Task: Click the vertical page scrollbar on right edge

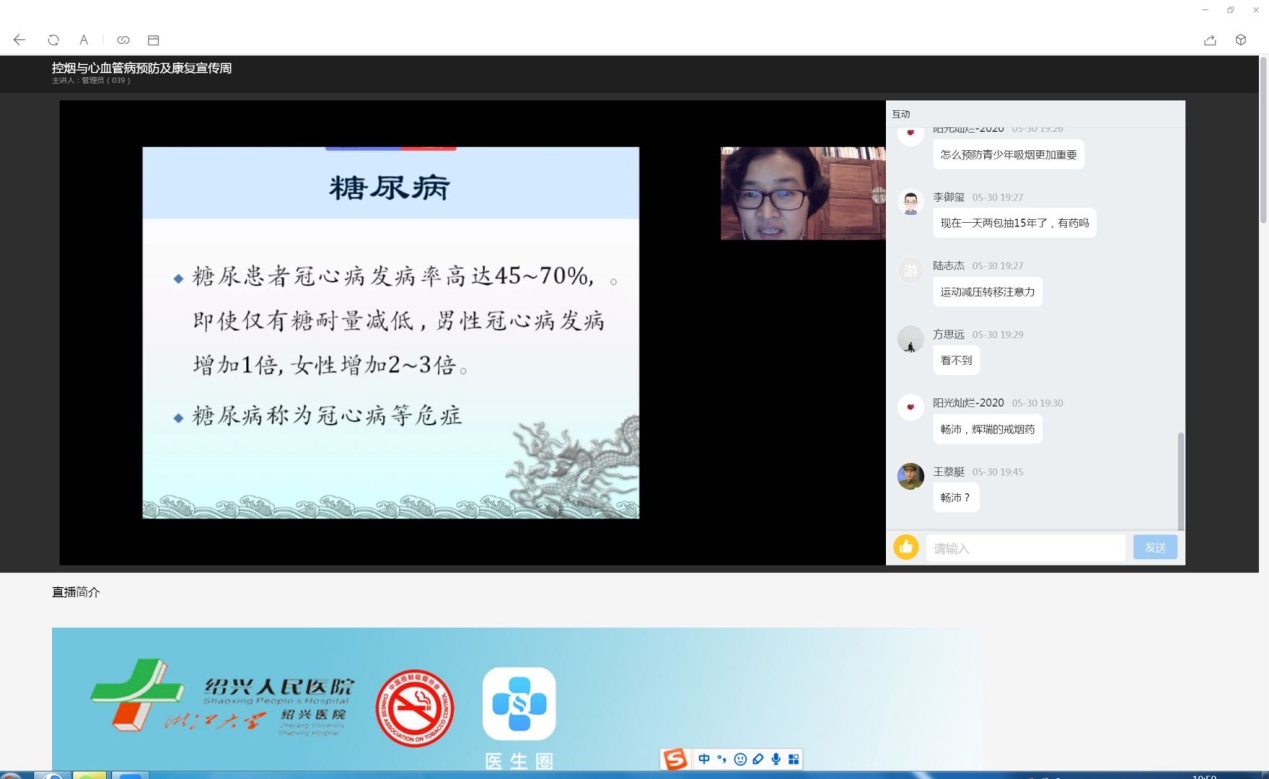Action: (1263, 140)
